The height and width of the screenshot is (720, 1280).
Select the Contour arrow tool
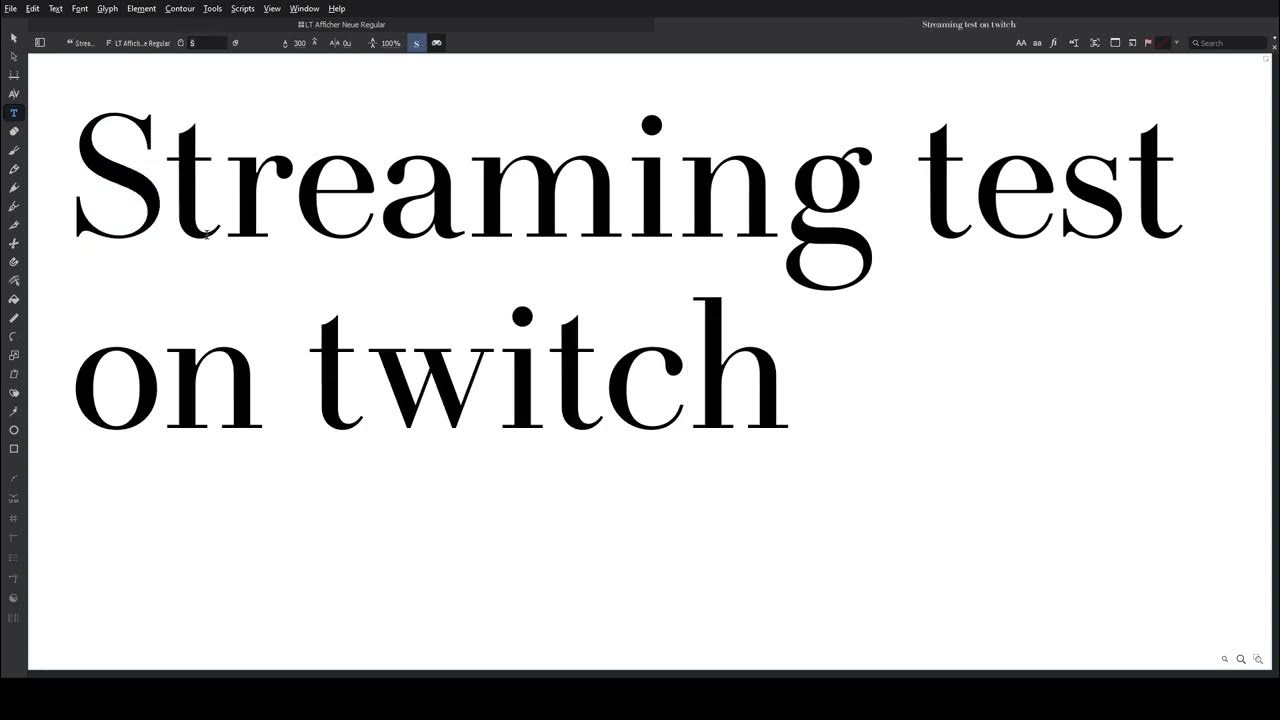tap(14, 38)
